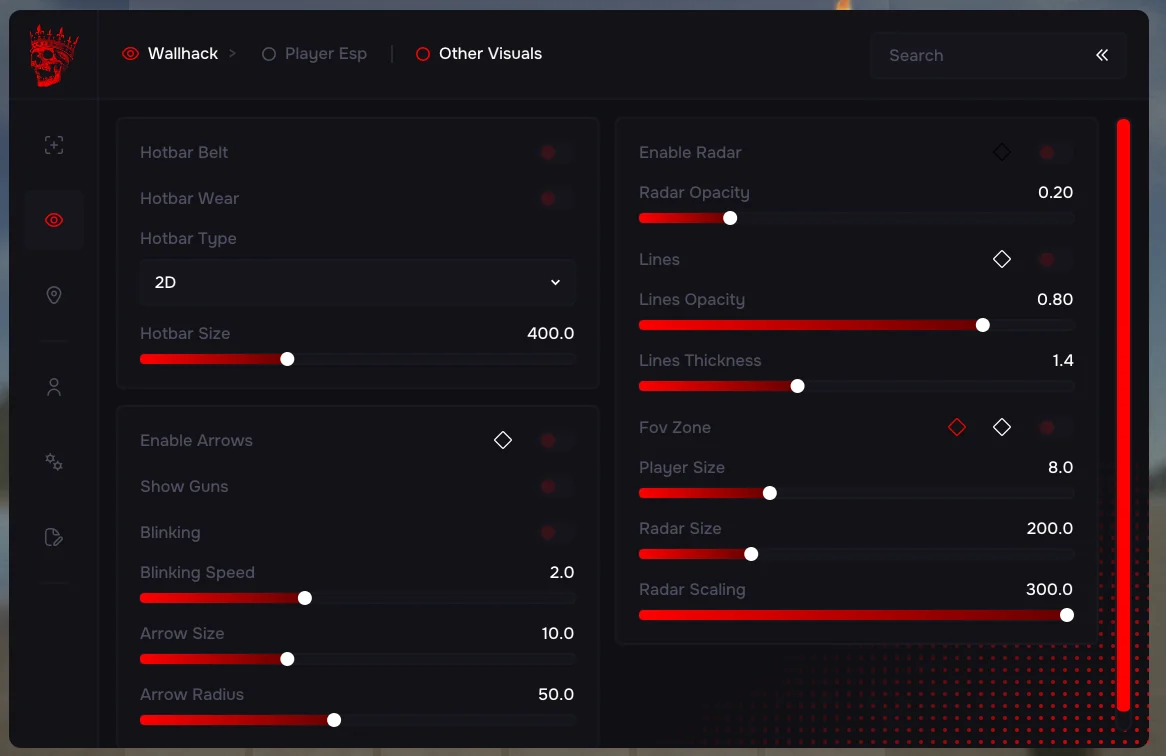Viewport: 1166px width, 756px height.
Task: Click the Radar Opacity slider handle
Action: tap(730, 218)
